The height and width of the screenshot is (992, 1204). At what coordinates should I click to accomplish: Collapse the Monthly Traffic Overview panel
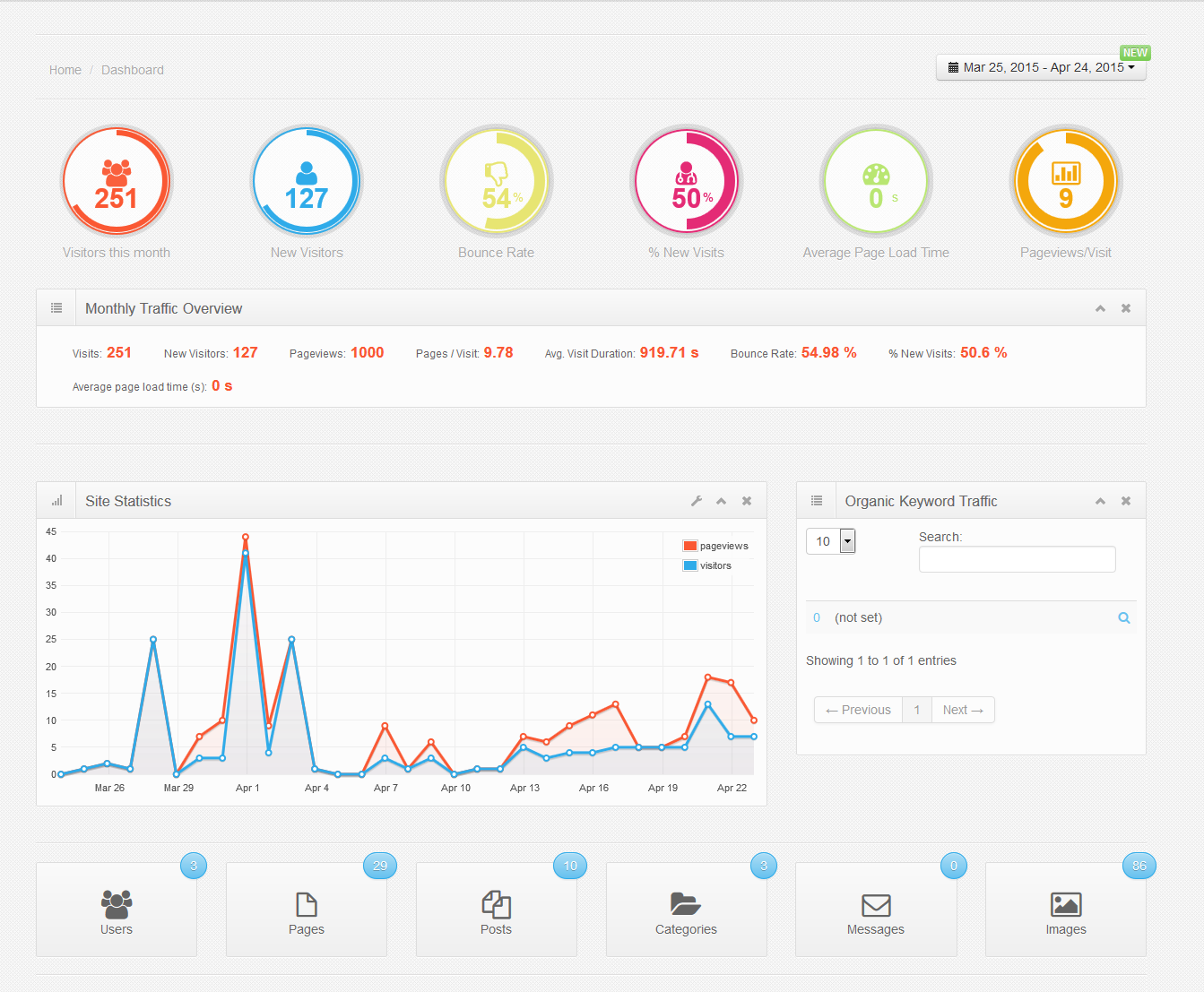tap(1100, 308)
